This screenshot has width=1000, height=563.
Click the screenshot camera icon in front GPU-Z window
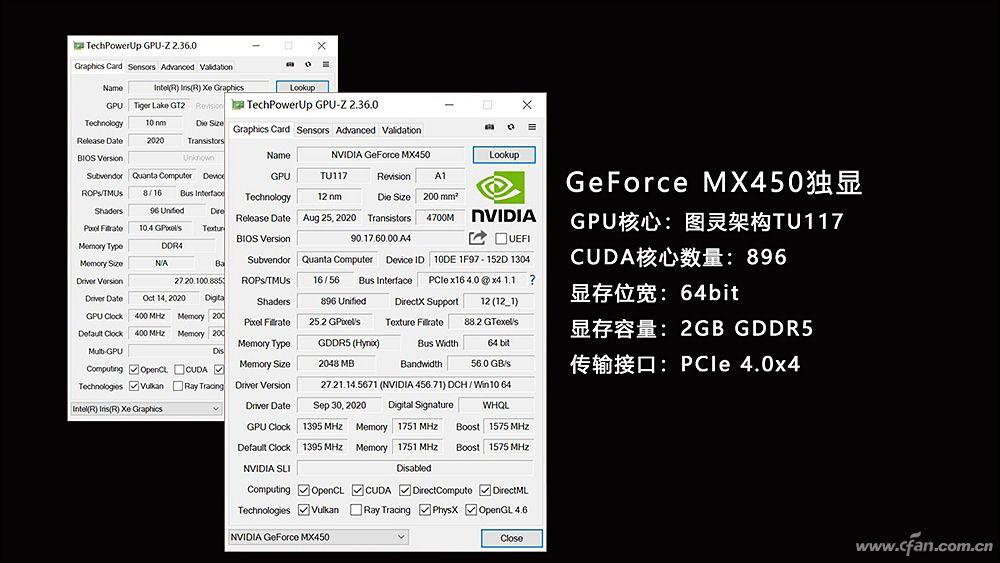coord(489,128)
